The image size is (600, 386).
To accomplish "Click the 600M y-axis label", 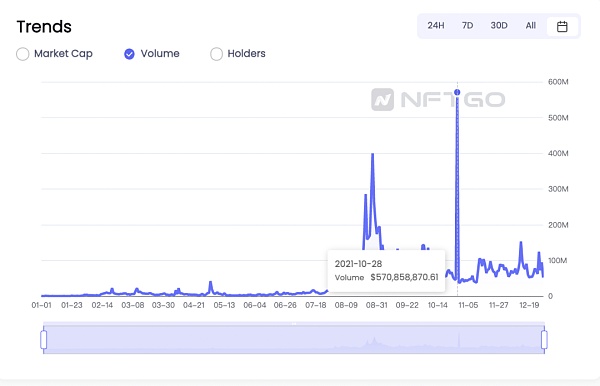I will click(x=558, y=82).
